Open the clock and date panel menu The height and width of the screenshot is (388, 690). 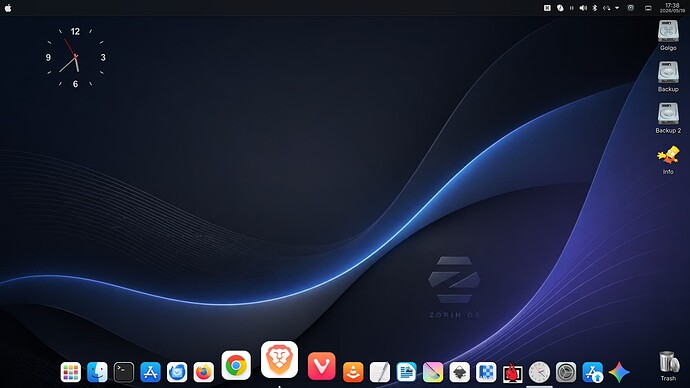coord(672,8)
